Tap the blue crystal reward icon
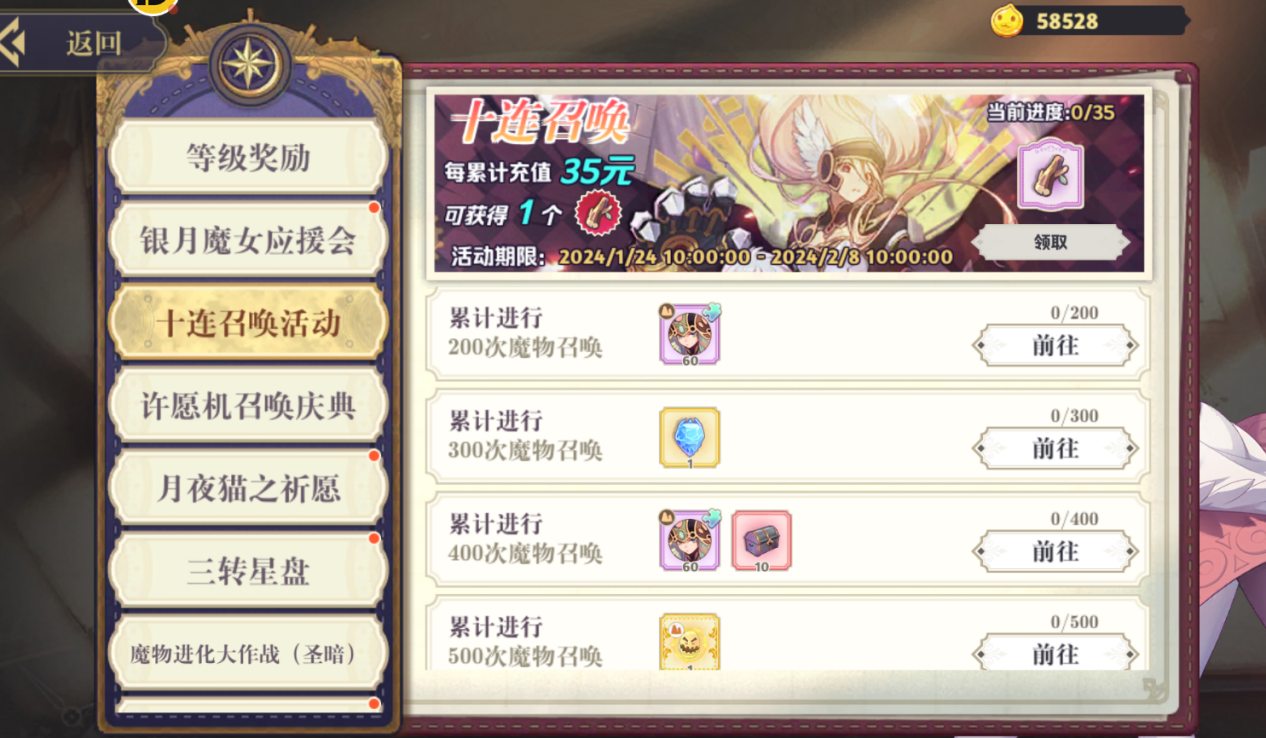The height and width of the screenshot is (738, 1266). click(x=690, y=438)
